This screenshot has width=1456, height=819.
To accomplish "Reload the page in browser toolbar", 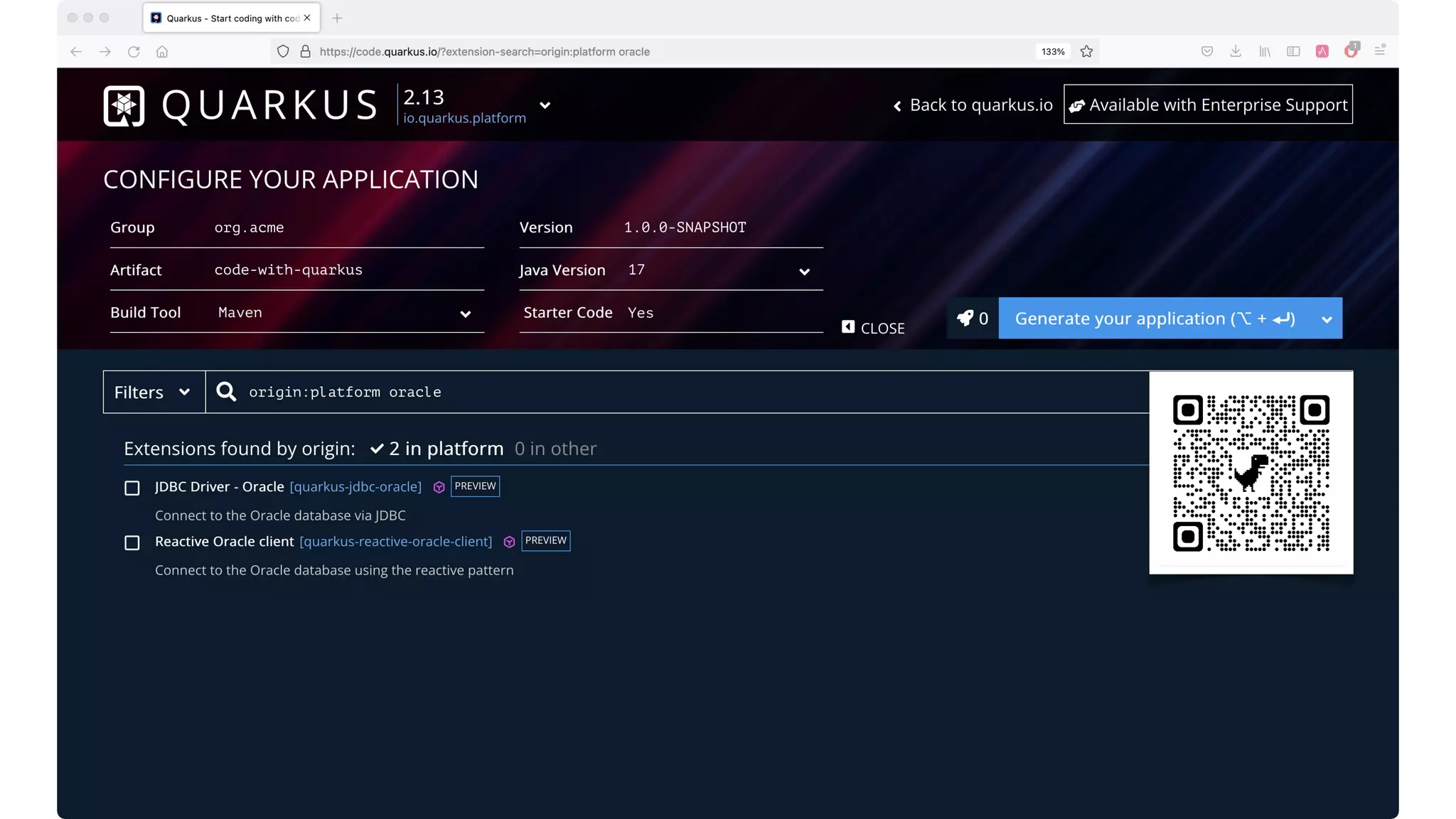I will click(134, 51).
